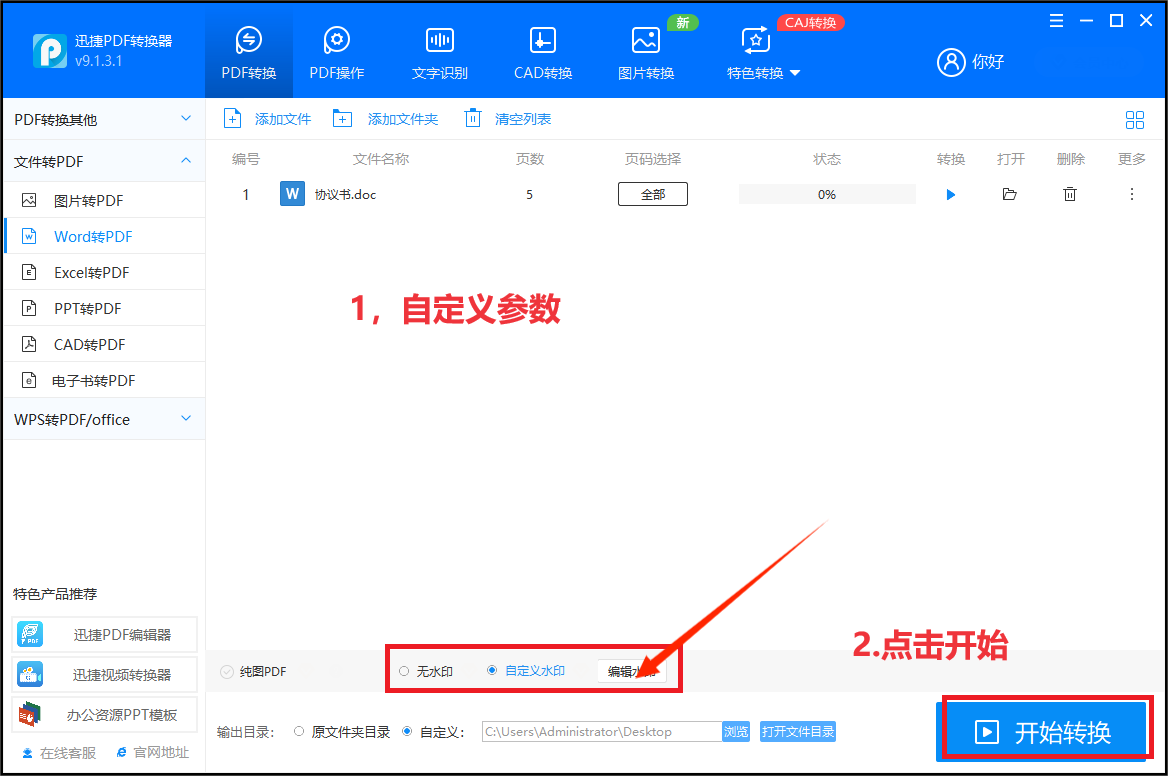Click the 协议书.doc file name
Screen dimensions: 1168x776
tap(345, 194)
